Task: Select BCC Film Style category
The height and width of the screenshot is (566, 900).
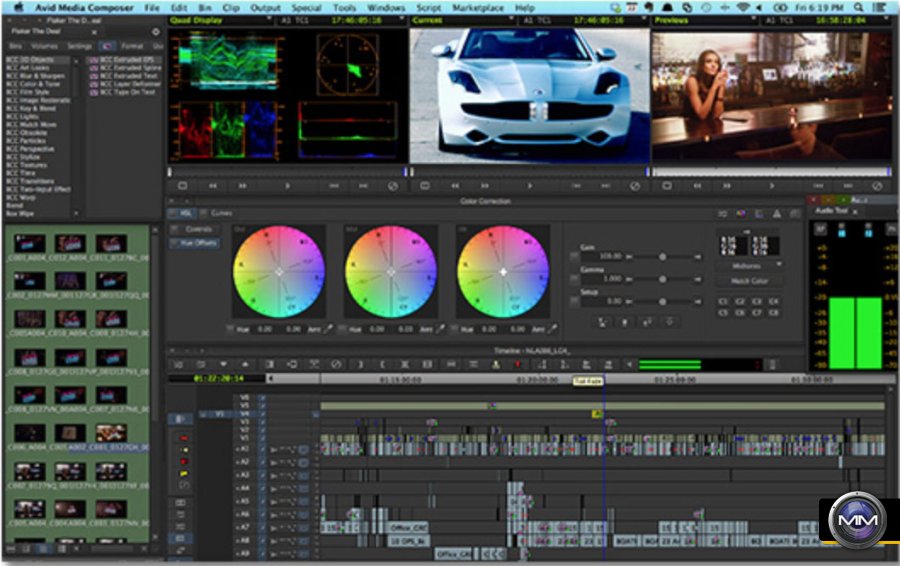Action: tap(28, 92)
